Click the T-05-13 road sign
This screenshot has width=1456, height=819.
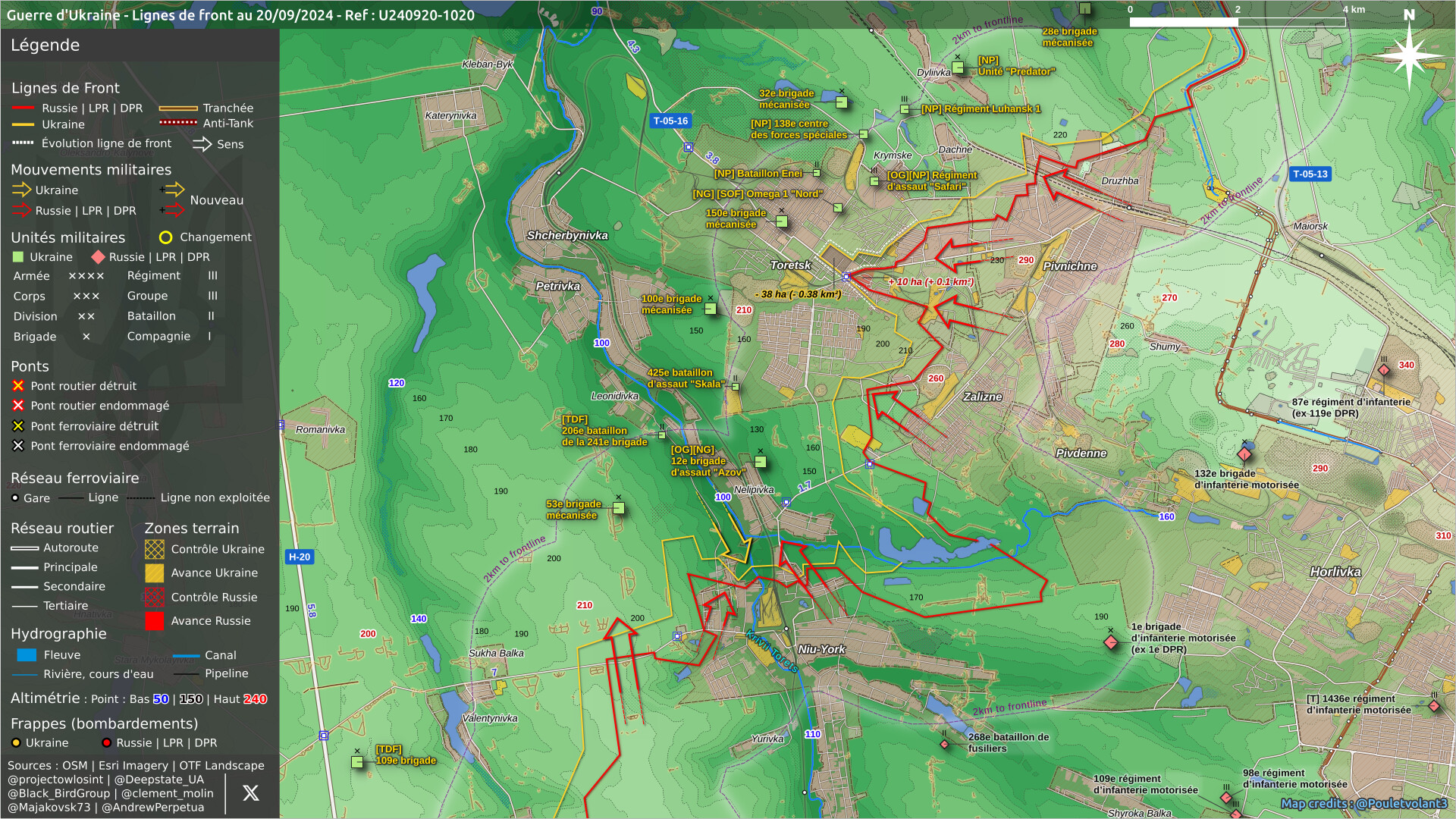[1310, 174]
